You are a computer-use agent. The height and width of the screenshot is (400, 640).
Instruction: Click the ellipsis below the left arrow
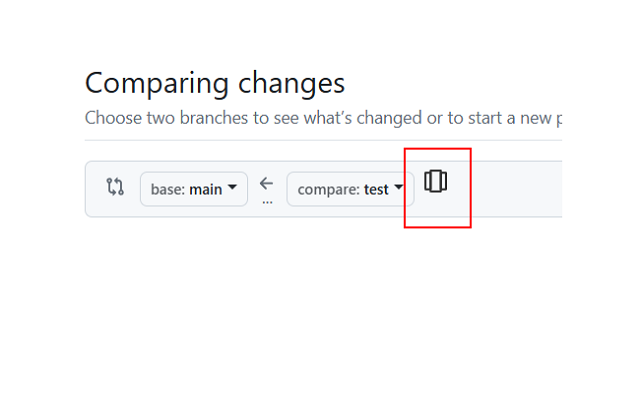(x=266, y=201)
